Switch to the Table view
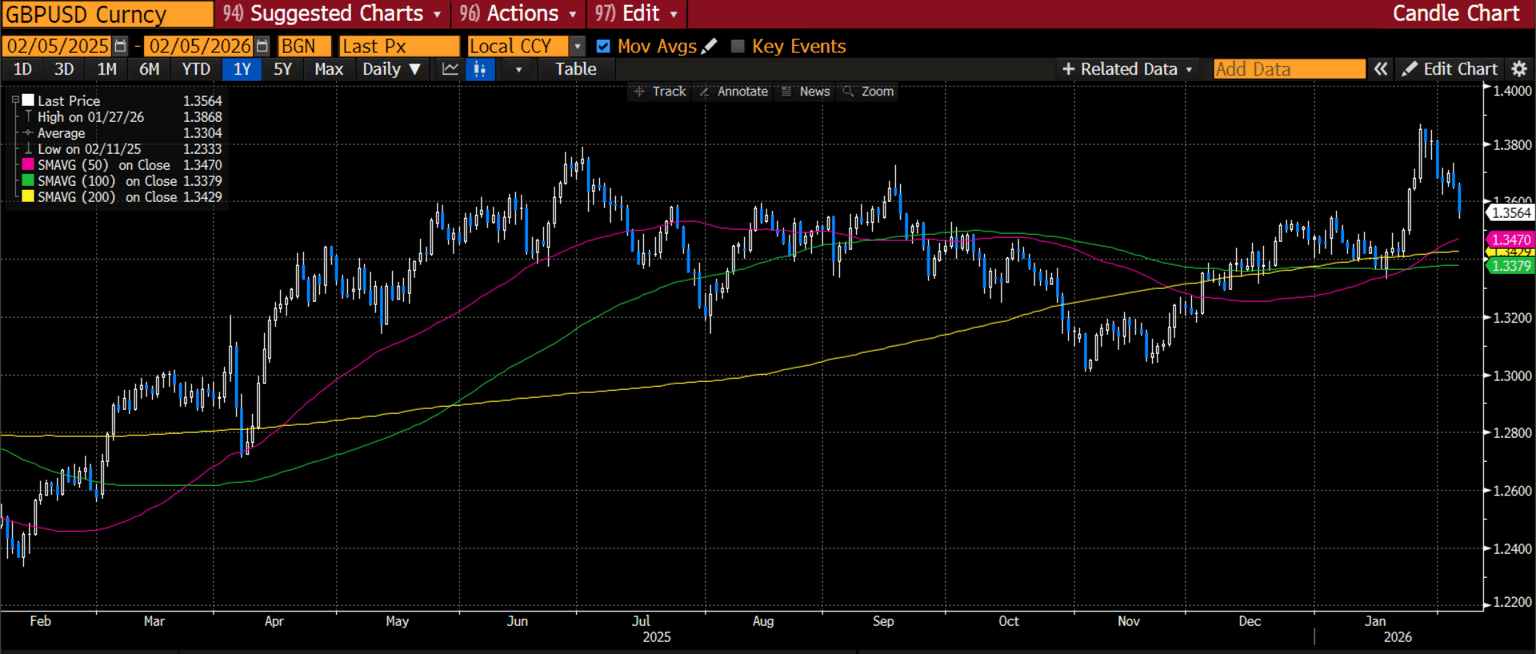Screen dimensions: 1536x654 point(575,69)
